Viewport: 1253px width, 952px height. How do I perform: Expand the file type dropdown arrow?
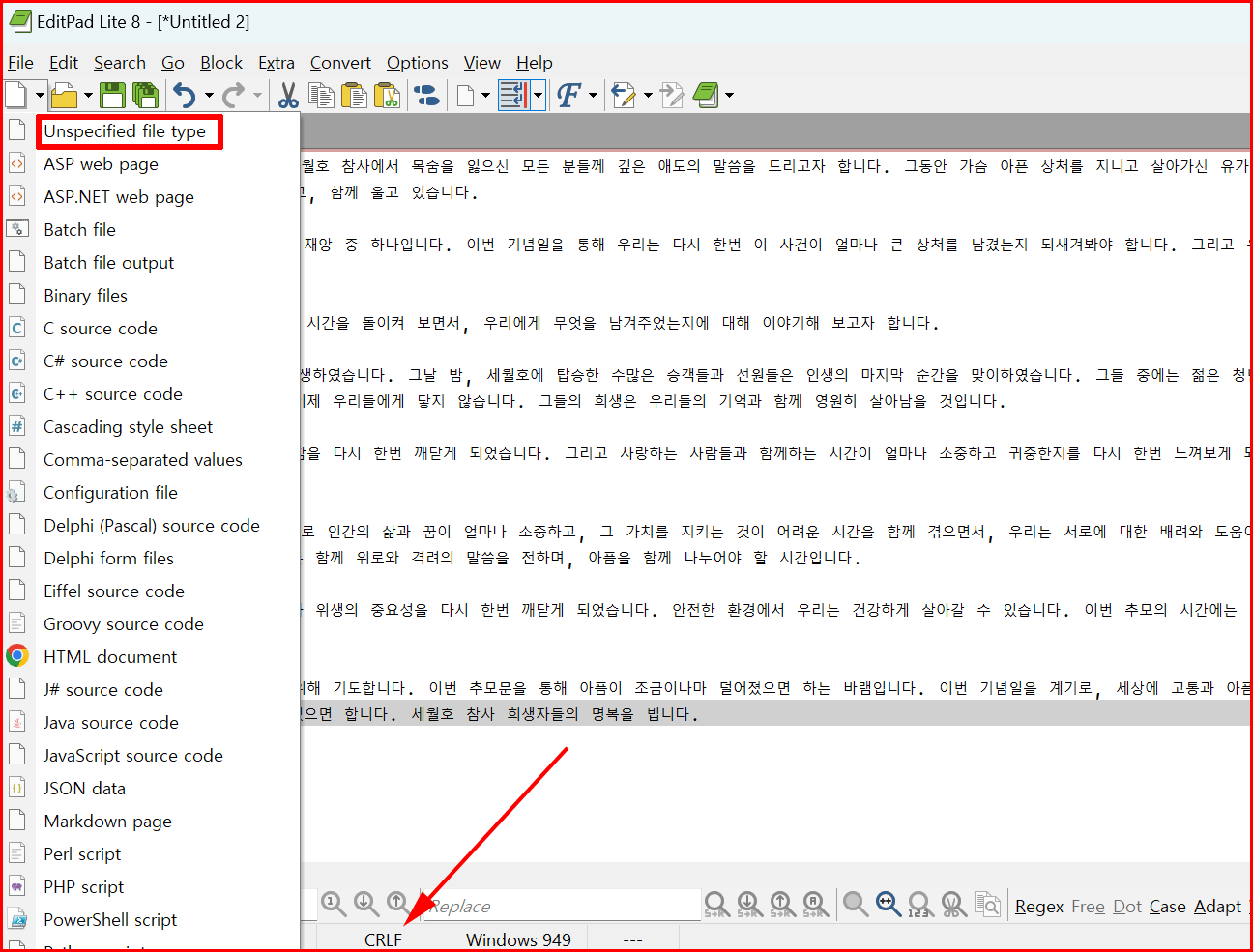click(x=486, y=95)
